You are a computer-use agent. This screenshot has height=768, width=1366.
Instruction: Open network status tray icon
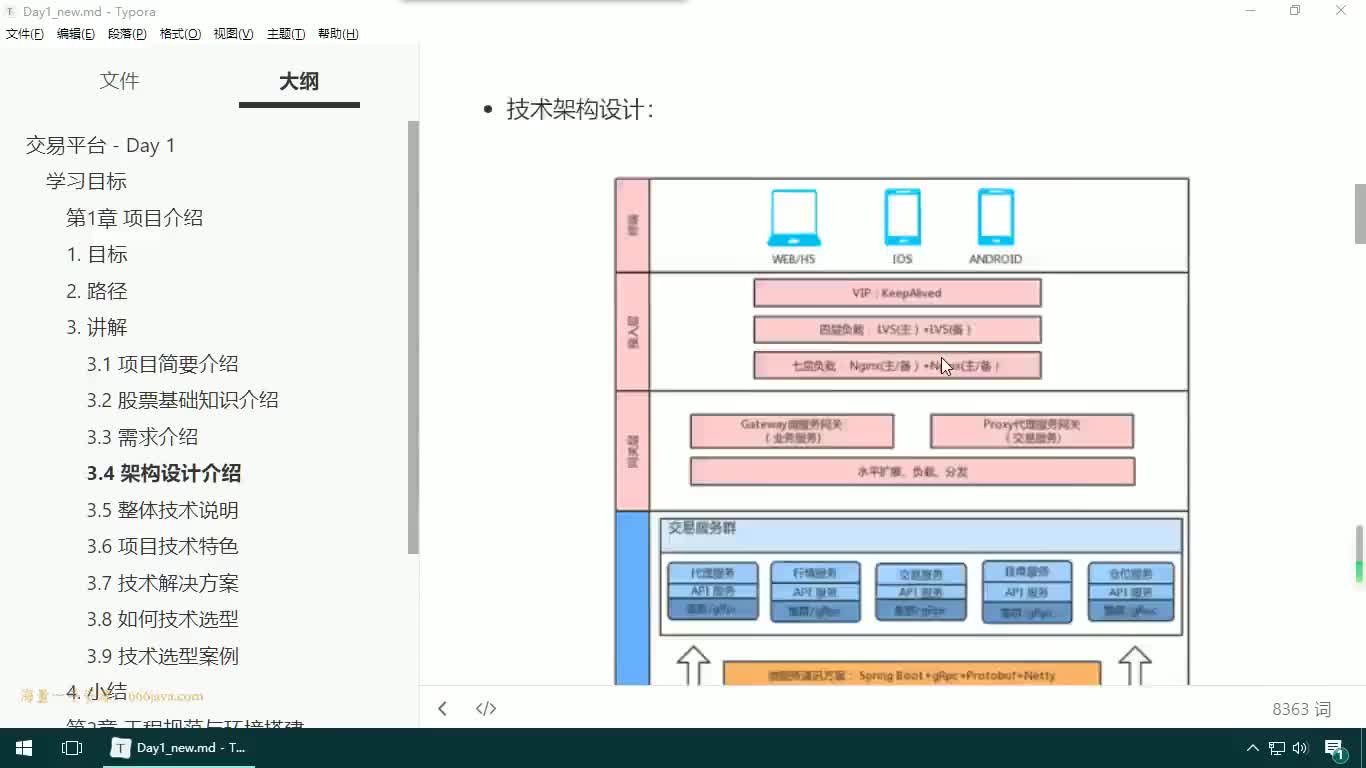tap(1277, 748)
